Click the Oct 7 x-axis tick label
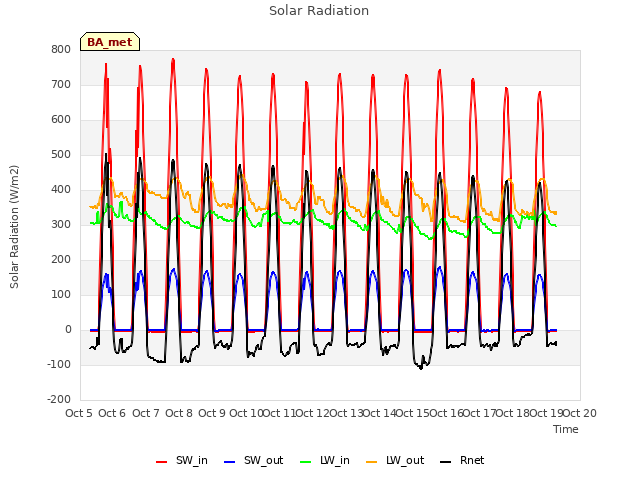This screenshot has height=480, width=640. coord(146,413)
